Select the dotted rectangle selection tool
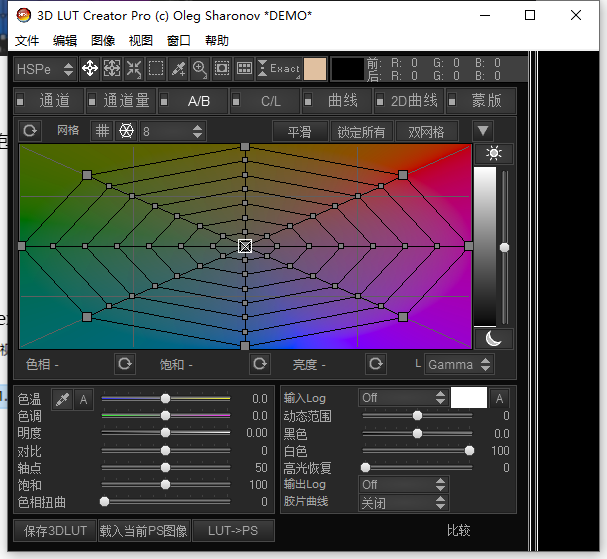The image size is (607, 559). (x=156, y=69)
